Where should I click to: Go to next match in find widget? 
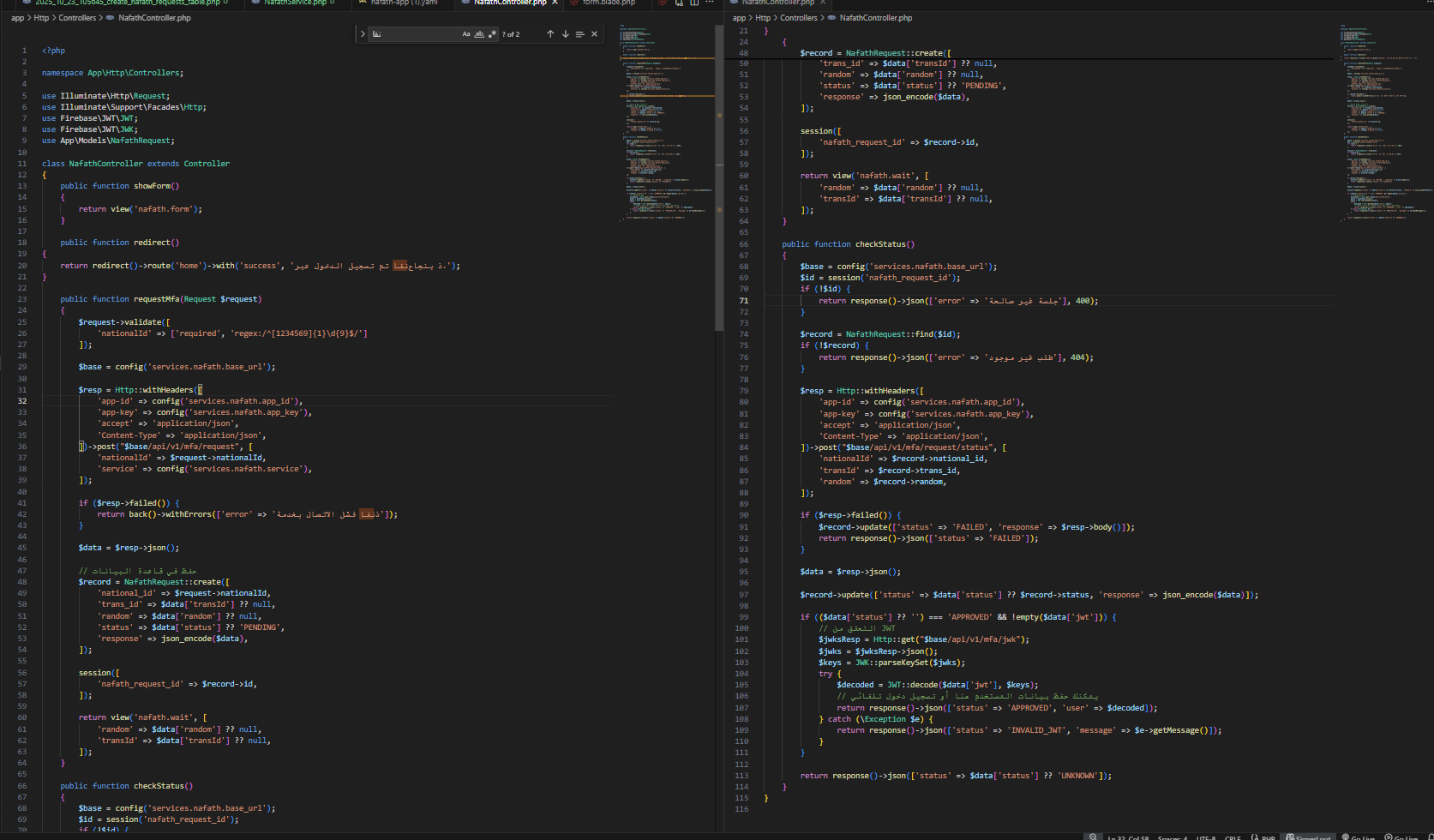click(565, 34)
